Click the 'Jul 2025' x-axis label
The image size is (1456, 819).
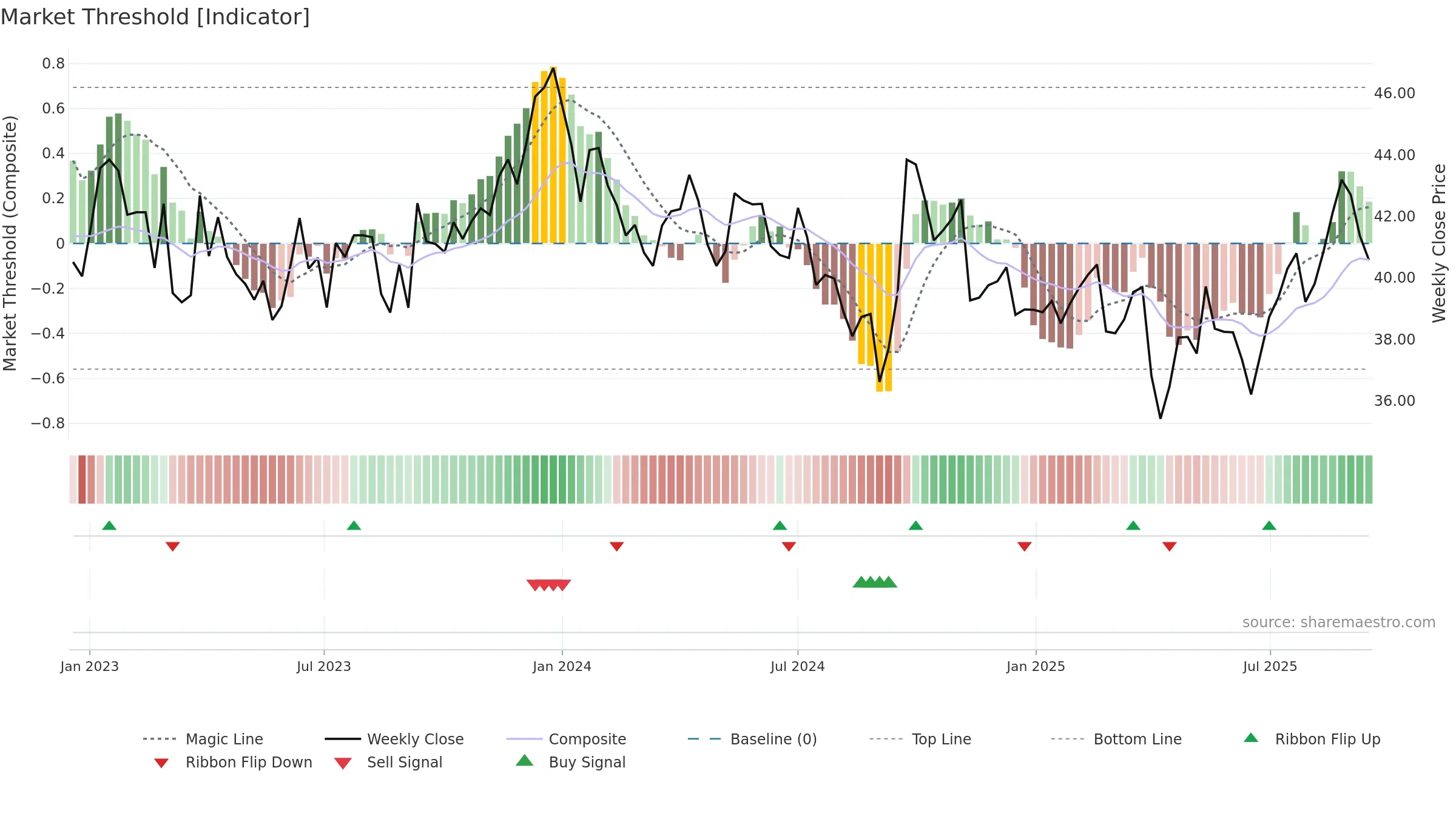click(1270, 667)
